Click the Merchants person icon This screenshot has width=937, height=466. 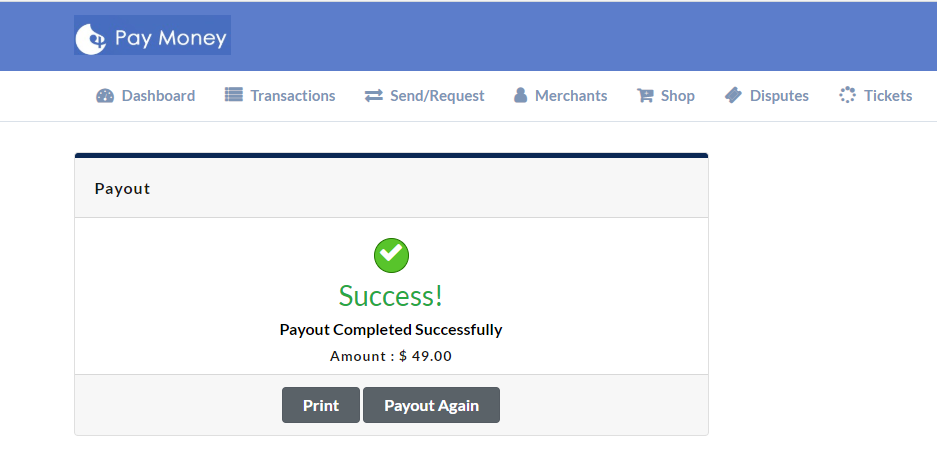tap(520, 96)
